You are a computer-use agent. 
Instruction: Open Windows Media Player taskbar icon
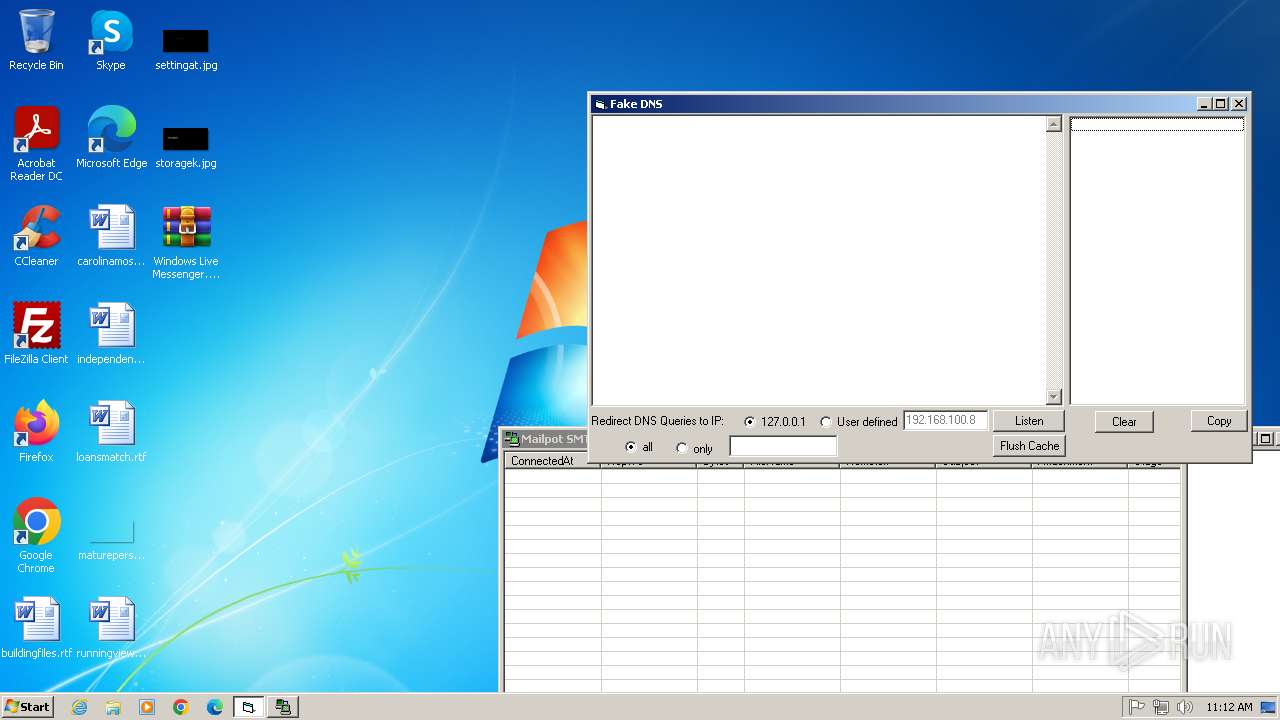147,707
